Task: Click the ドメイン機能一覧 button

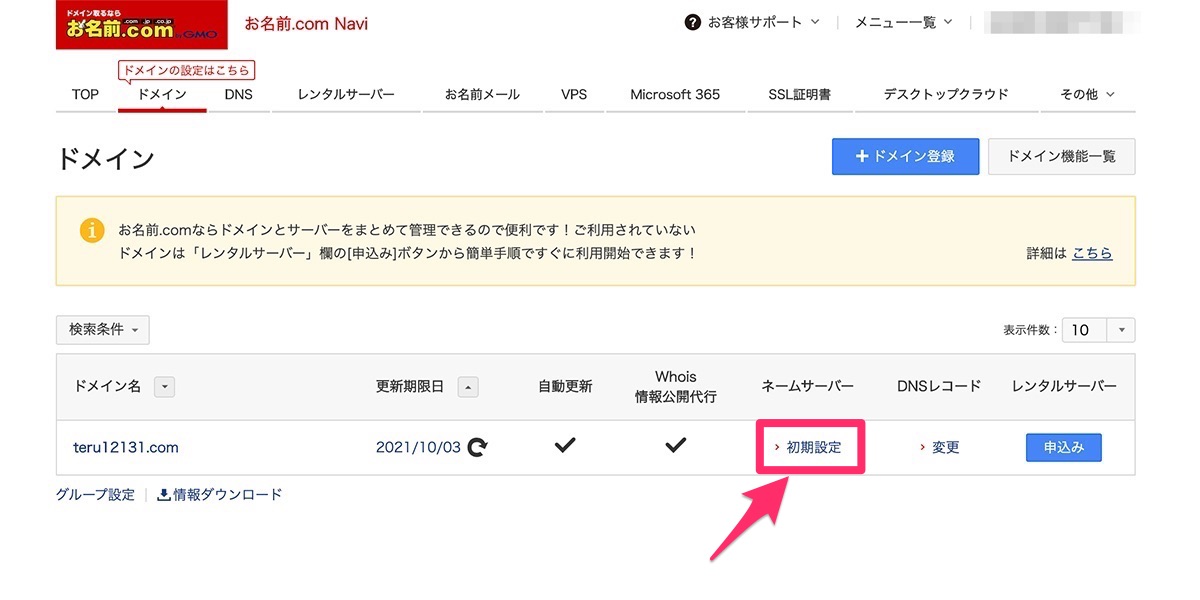Action: tap(1061, 156)
